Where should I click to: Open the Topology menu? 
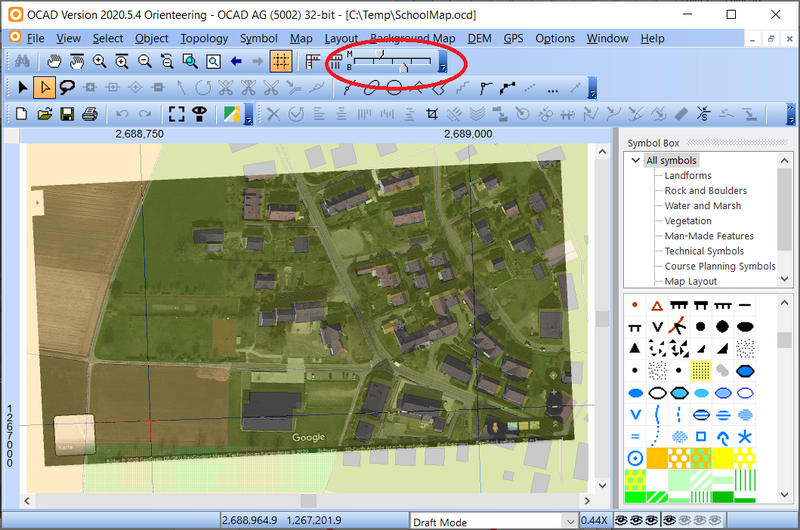[x=204, y=38]
